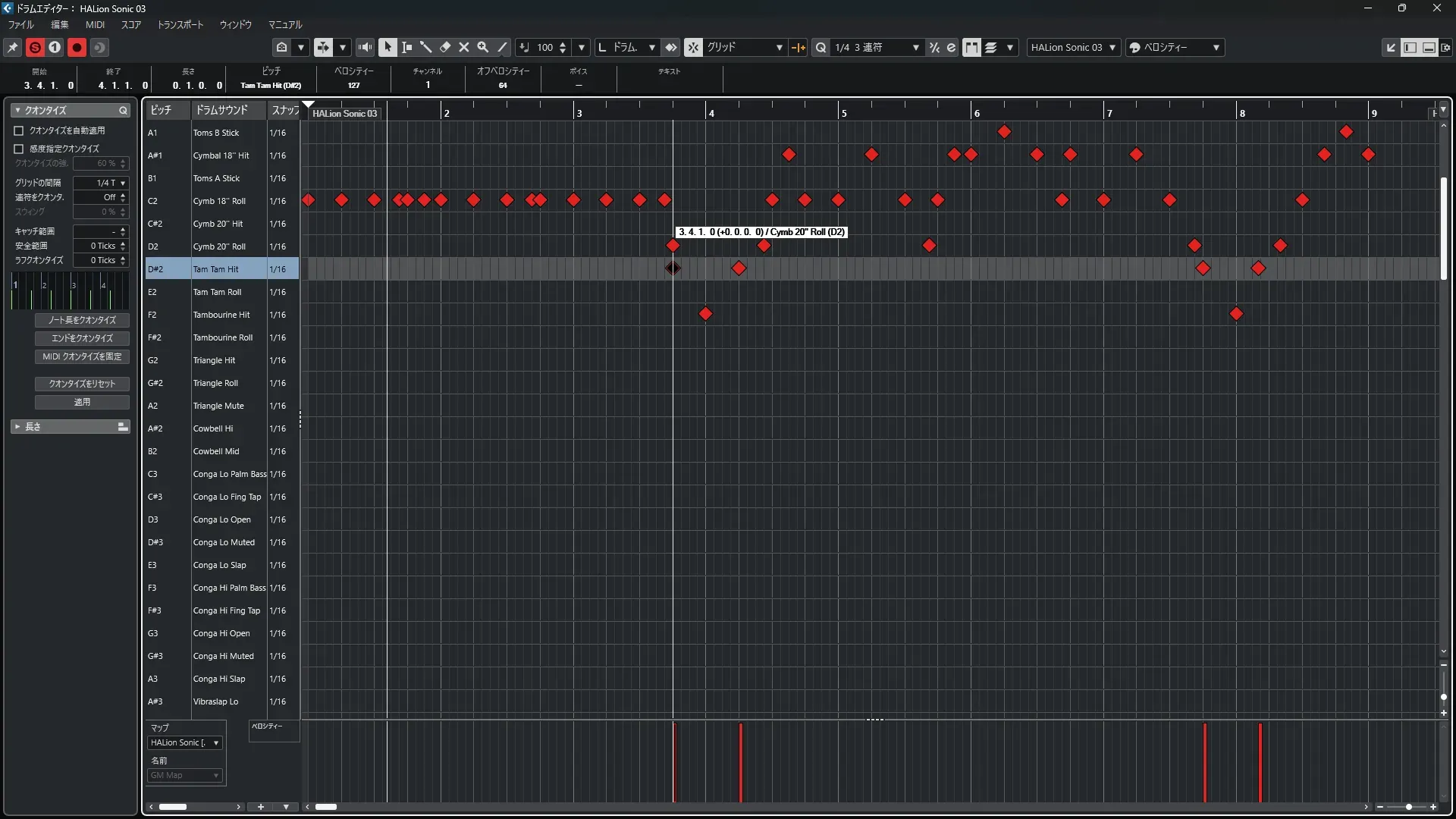The image size is (1456, 819).
Task: Select the Tam Tam Roll drum row
Action: click(x=217, y=292)
